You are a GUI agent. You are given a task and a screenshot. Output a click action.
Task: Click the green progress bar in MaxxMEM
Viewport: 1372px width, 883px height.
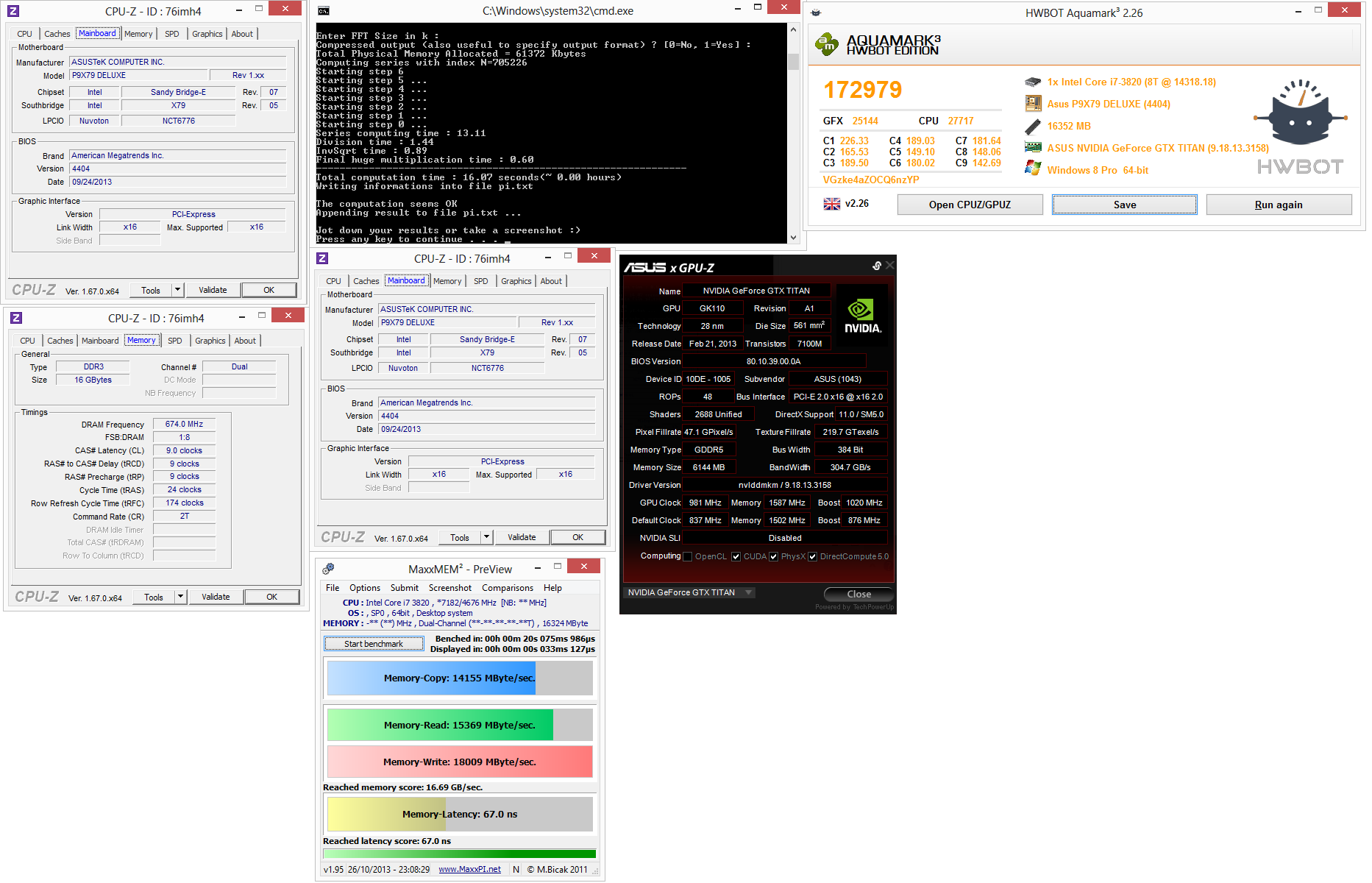[x=460, y=854]
